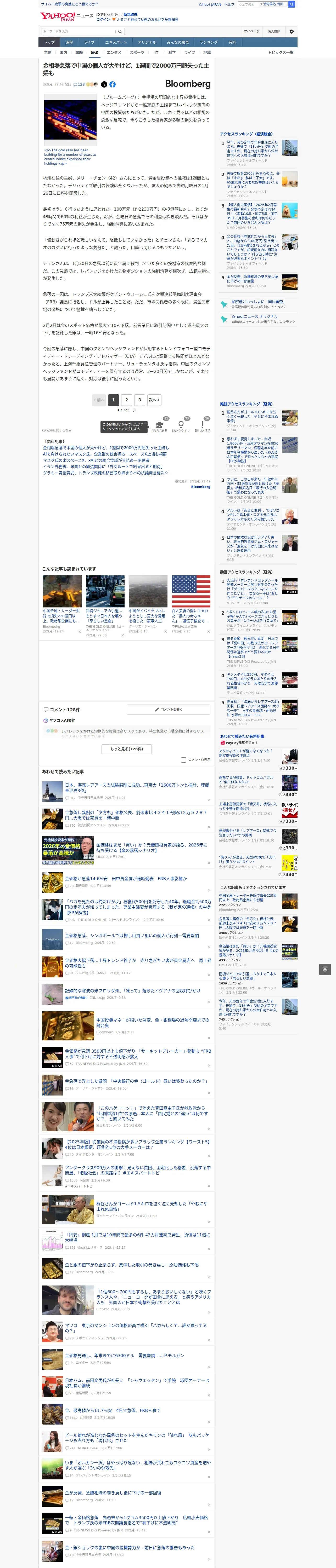Viewport: 336px width, 1568px height.
Task: Open the エンタメ category
Action: click(x=114, y=52)
